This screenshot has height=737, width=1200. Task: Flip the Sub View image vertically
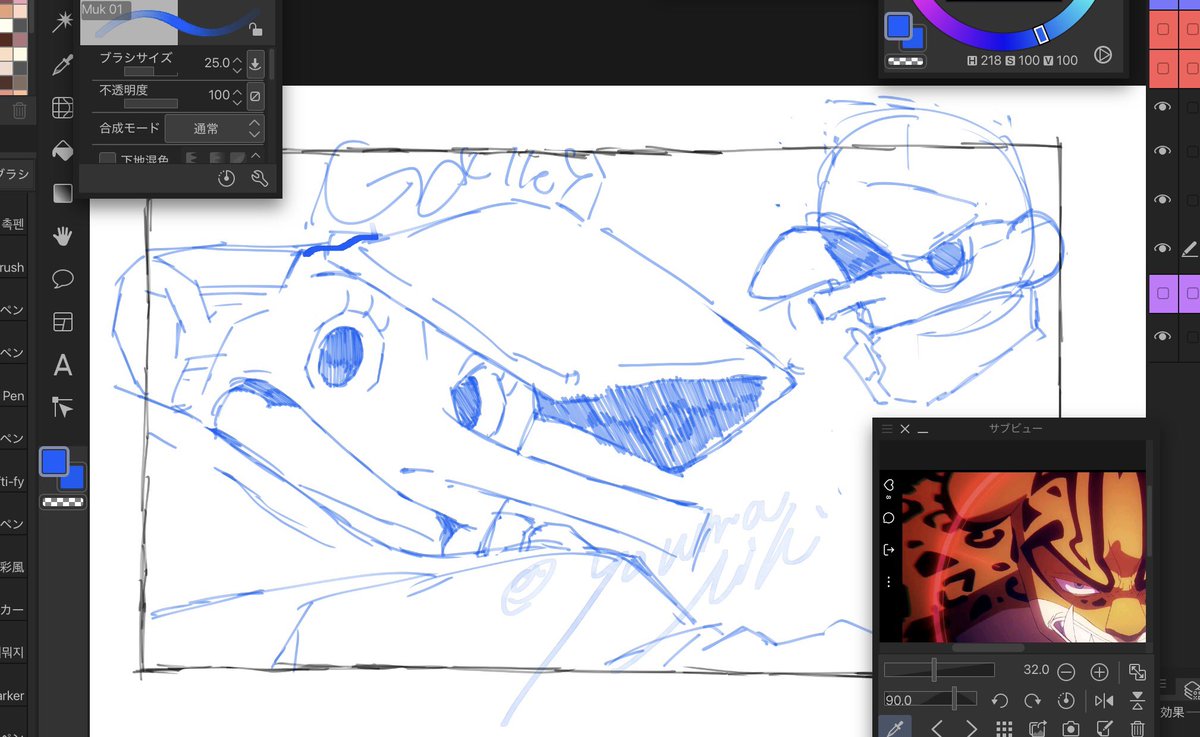click(x=1138, y=700)
